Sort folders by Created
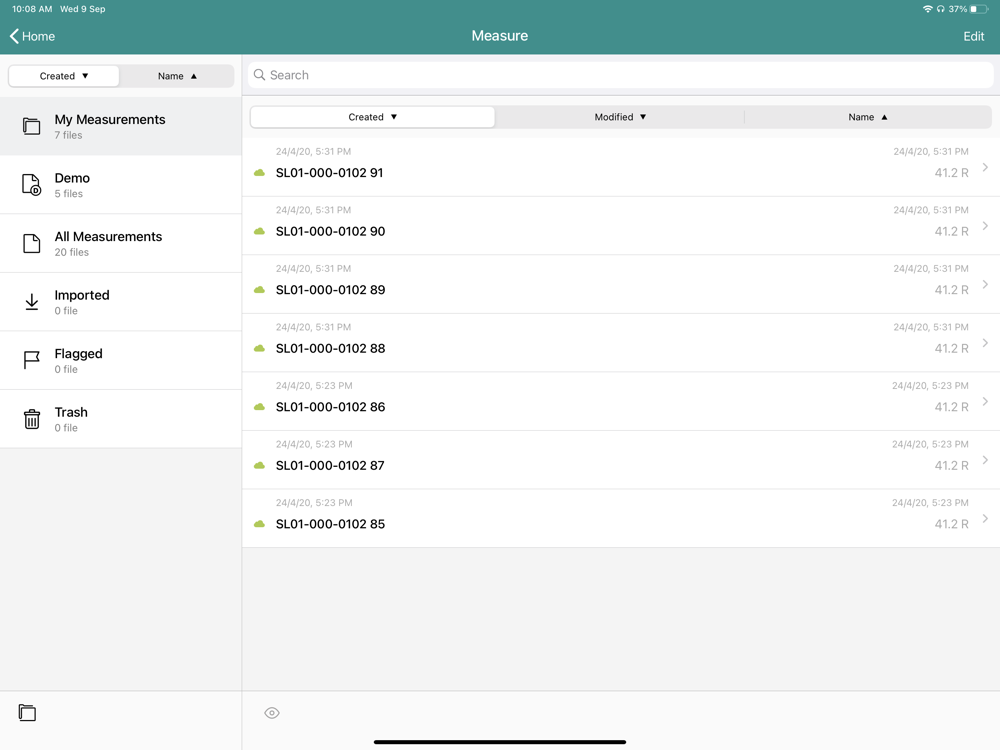This screenshot has height=750, width=1000. click(x=64, y=76)
